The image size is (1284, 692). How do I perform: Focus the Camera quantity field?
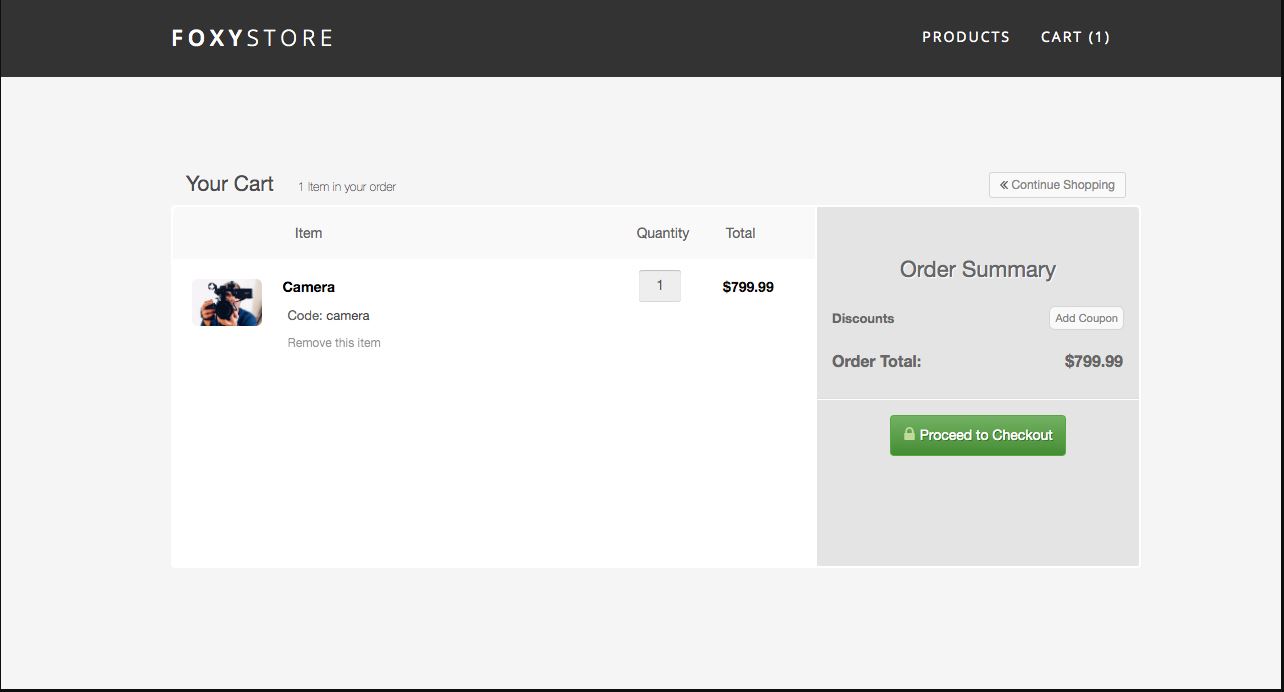659,286
